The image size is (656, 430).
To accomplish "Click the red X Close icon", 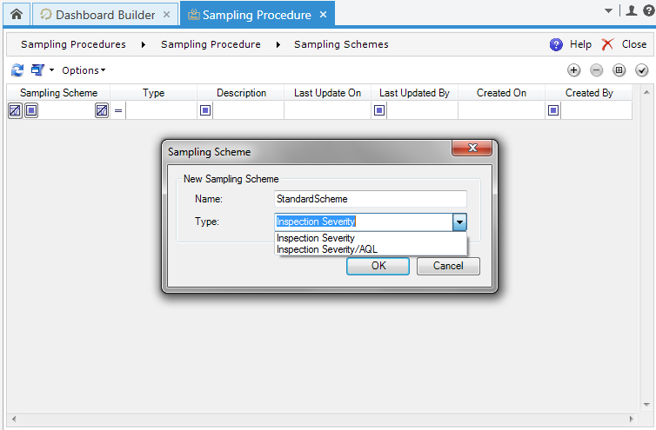I will (607, 44).
